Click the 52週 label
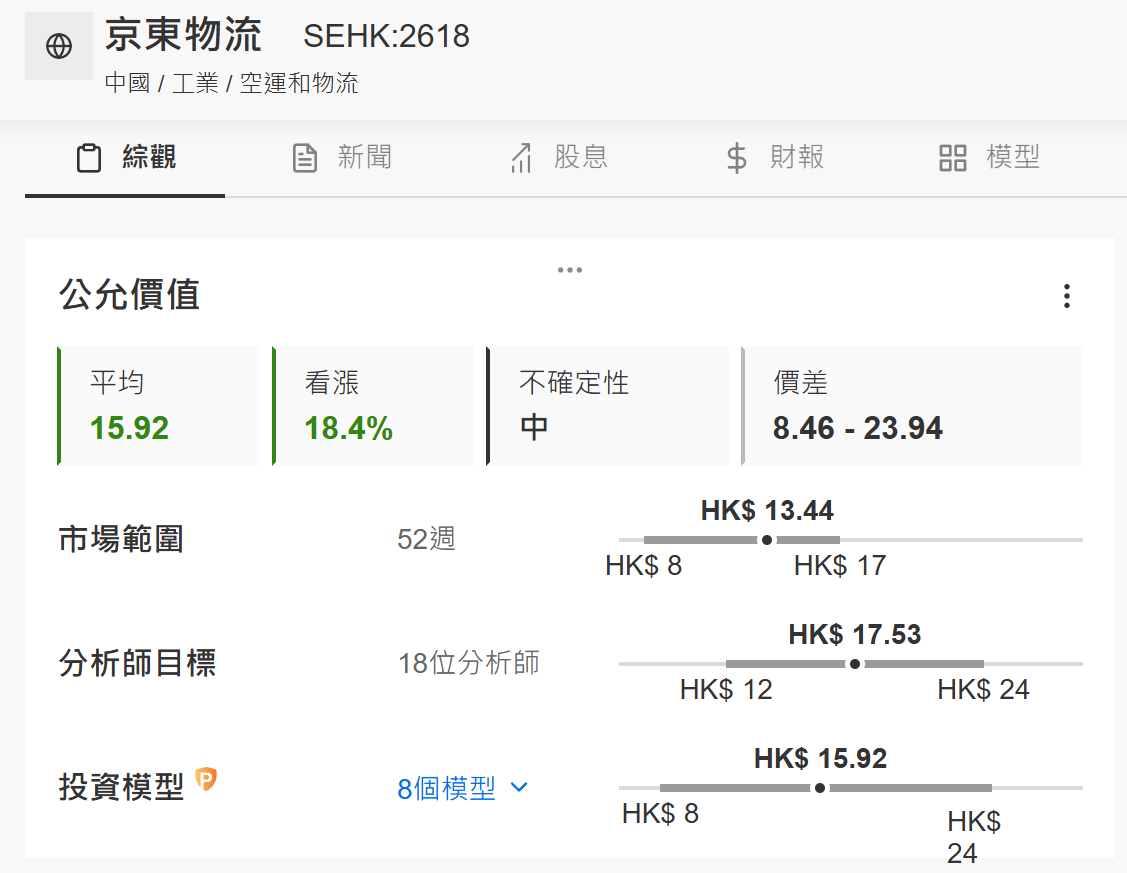Viewport: 1127px width, 873px height. pyautogui.click(x=426, y=539)
